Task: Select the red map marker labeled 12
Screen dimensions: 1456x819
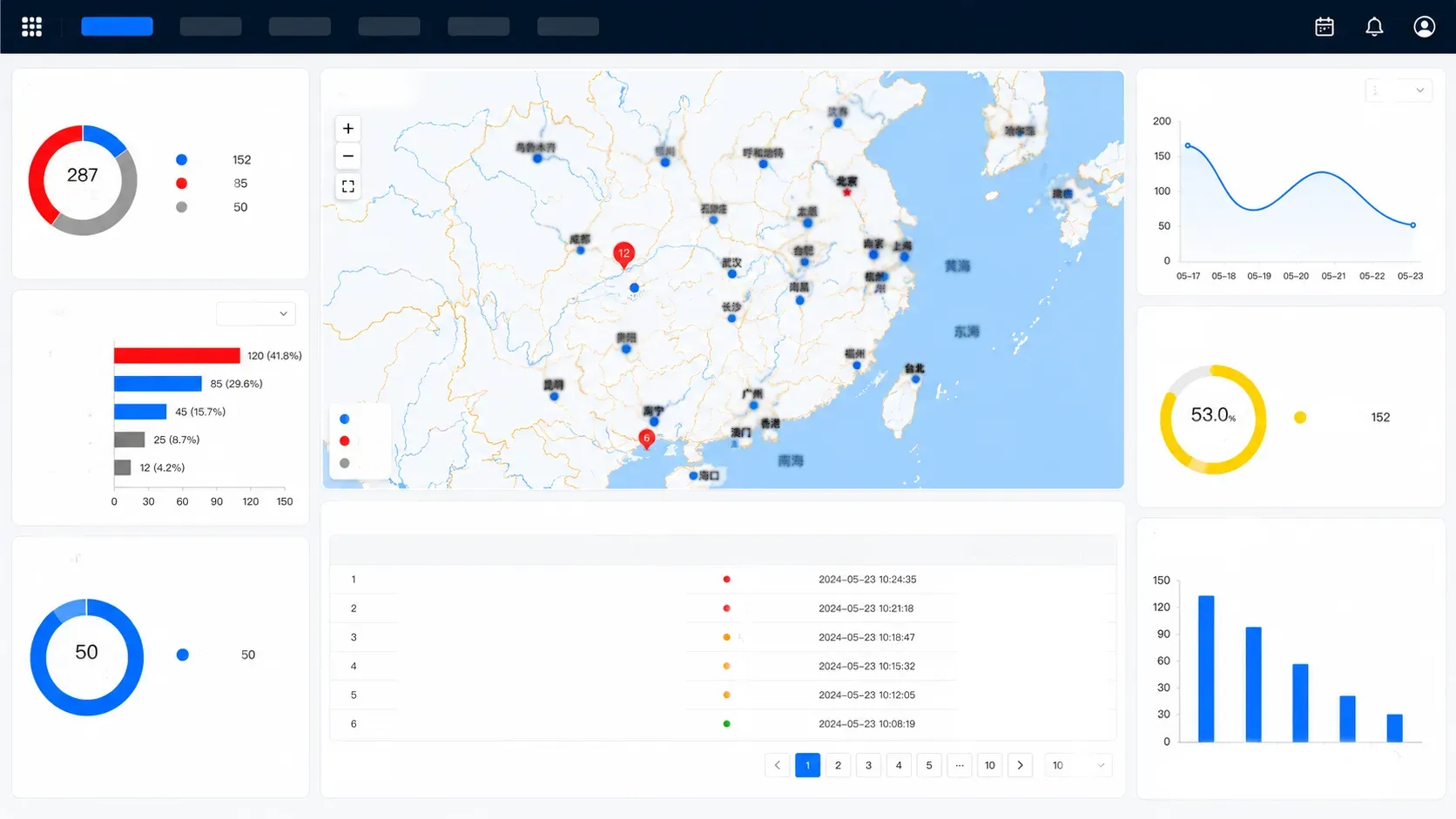Action: tap(624, 254)
